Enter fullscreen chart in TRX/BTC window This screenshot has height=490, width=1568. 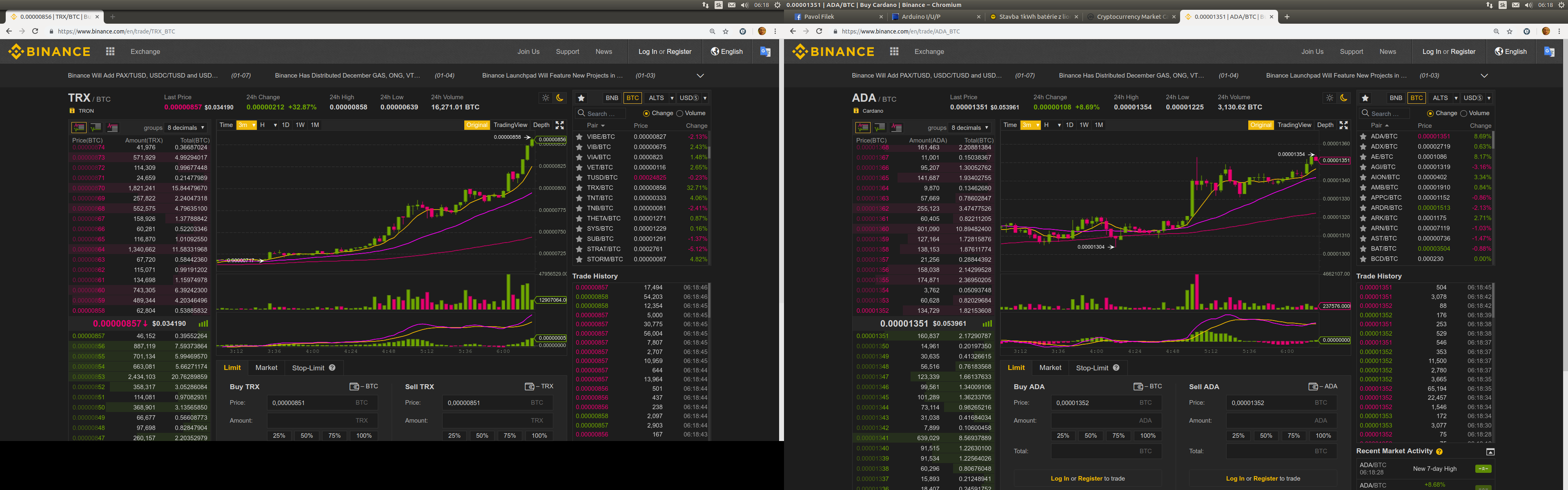[x=559, y=125]
